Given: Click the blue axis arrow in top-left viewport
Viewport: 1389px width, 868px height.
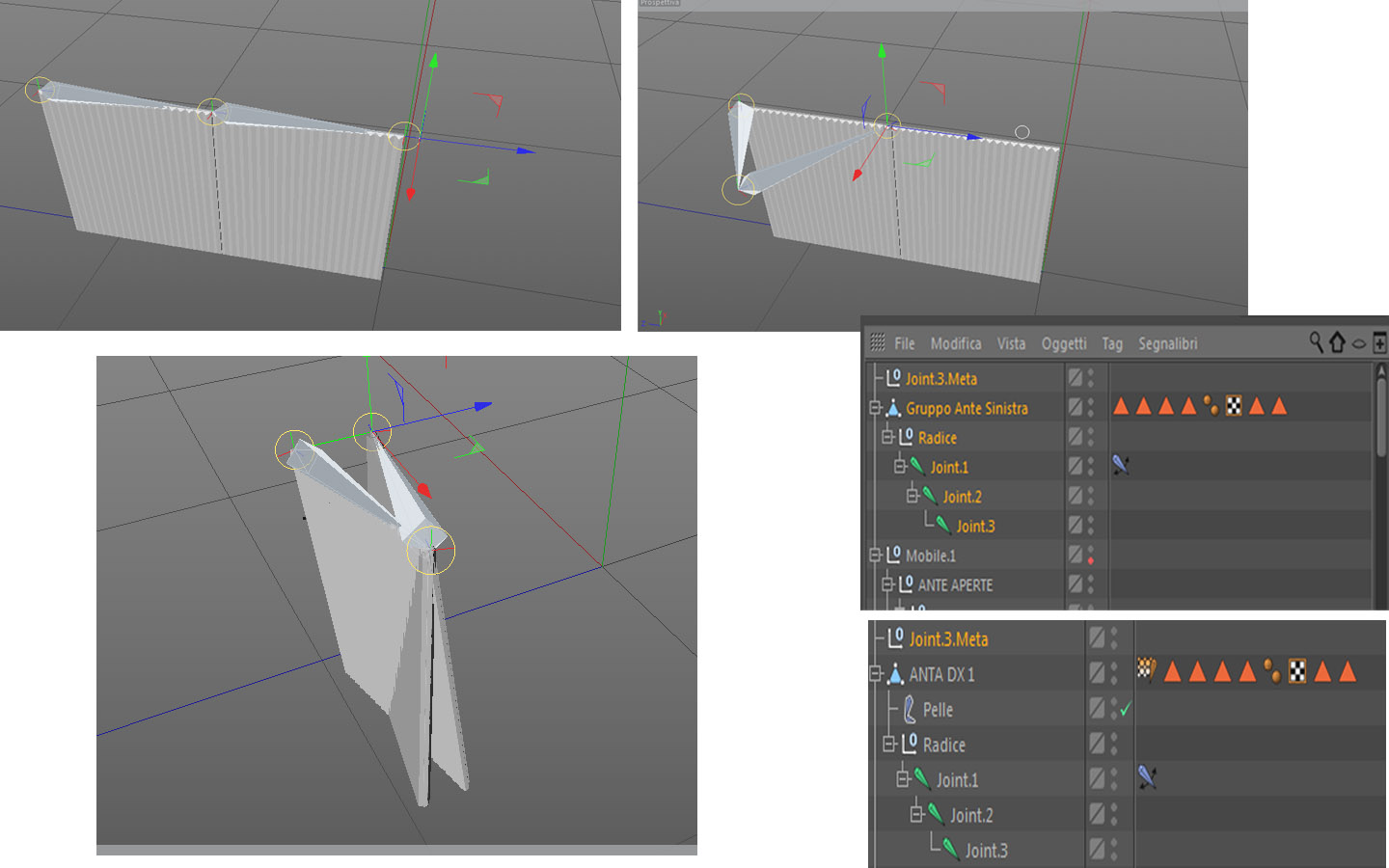Looking at the screenshot, I should pos(525,151).
